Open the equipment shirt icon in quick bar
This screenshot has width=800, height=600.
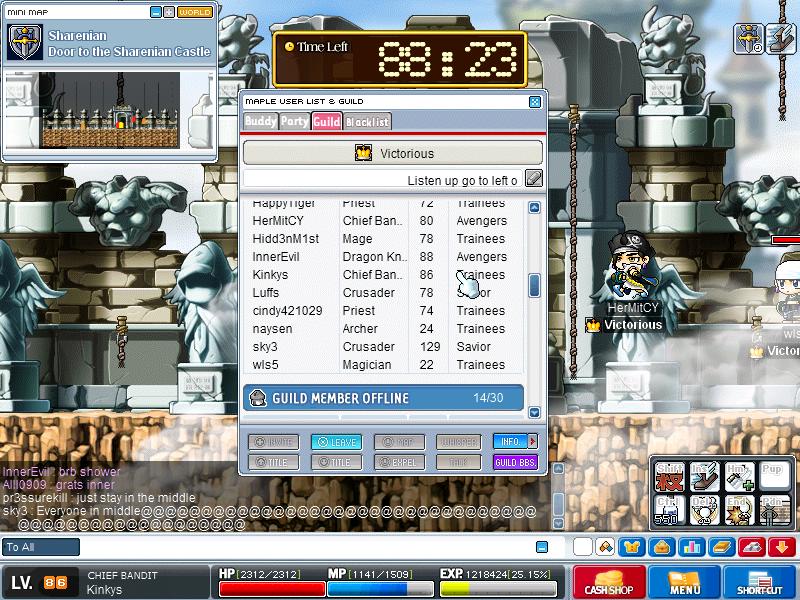point(632,547)
